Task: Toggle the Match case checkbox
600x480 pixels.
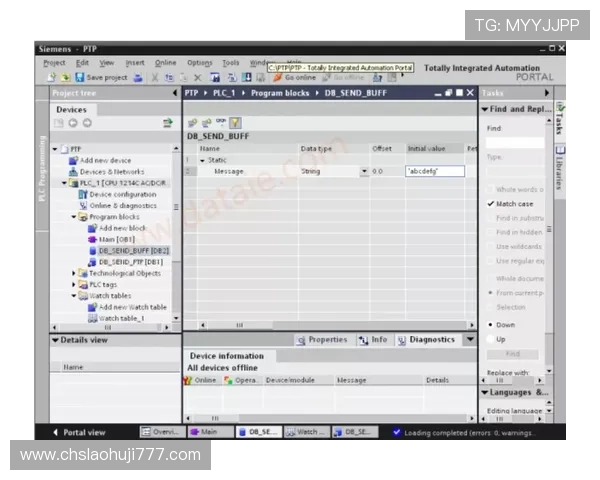Action: tap(491, 204)
